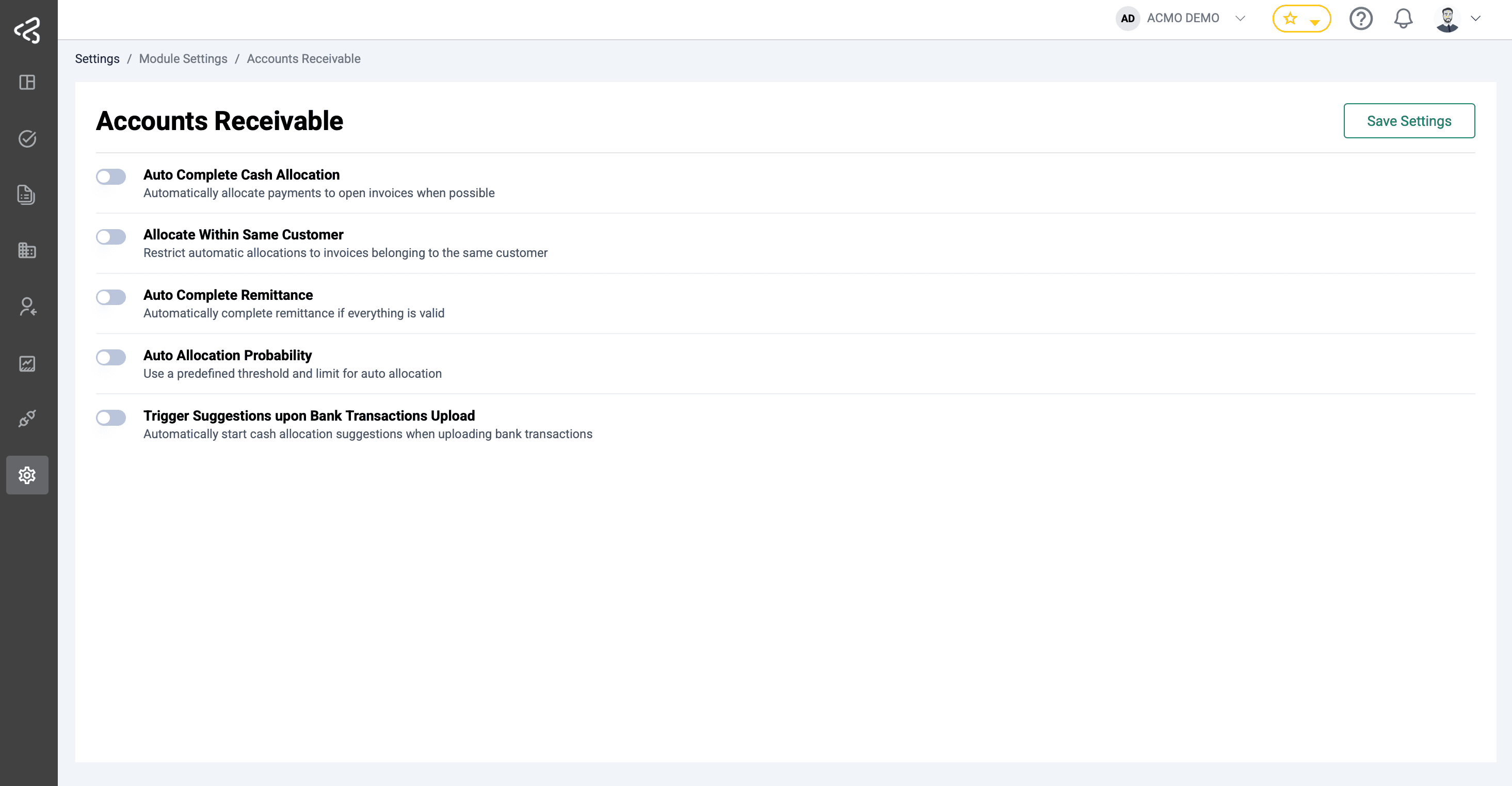The width and height of the screenshot is (1512, 786).
Task: Open notifications via the bell icon
Action: point(1404,18)
